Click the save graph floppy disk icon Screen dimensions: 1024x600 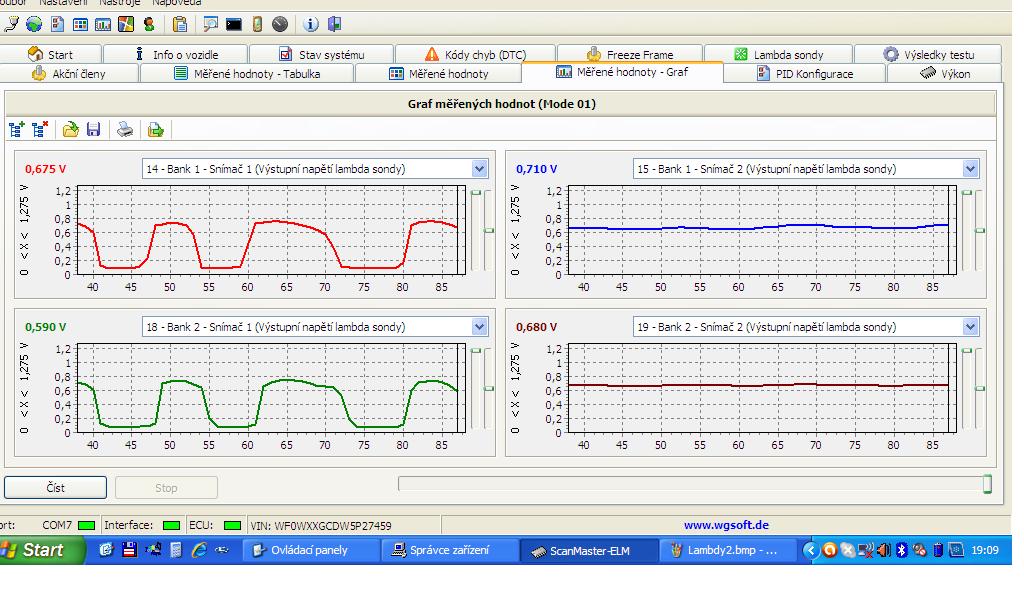(94, 129)
